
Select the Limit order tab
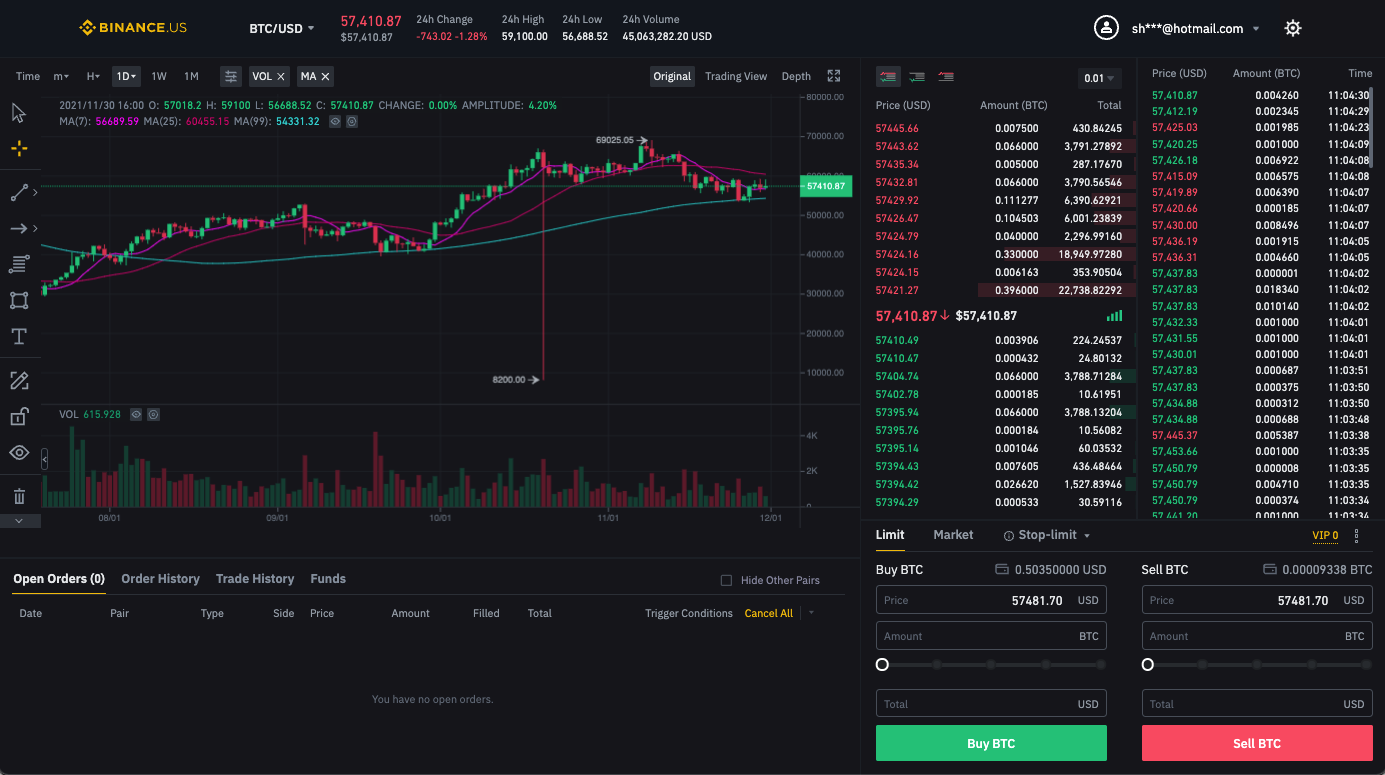[890, 535]
